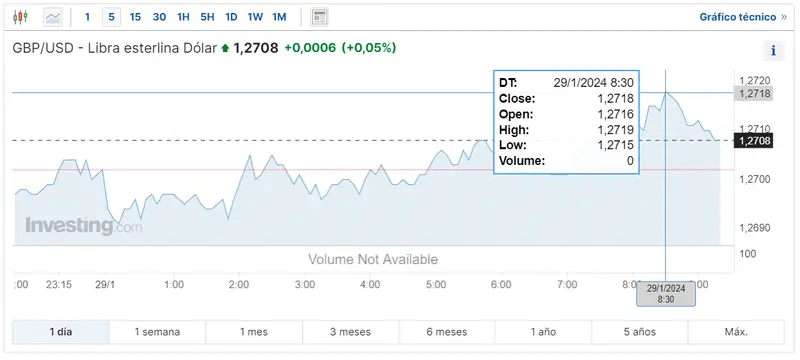Select the 1 minute interval
Screen dimensions: 800x360
tap(87, 17)
